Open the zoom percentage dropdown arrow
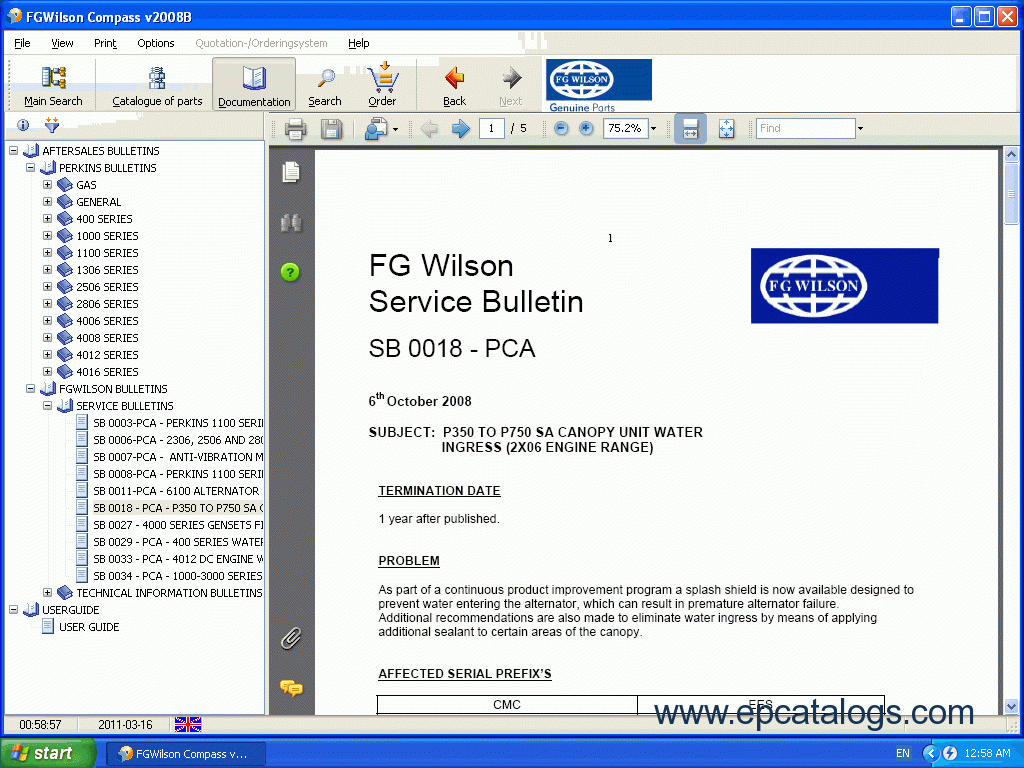 coord(654,129)
